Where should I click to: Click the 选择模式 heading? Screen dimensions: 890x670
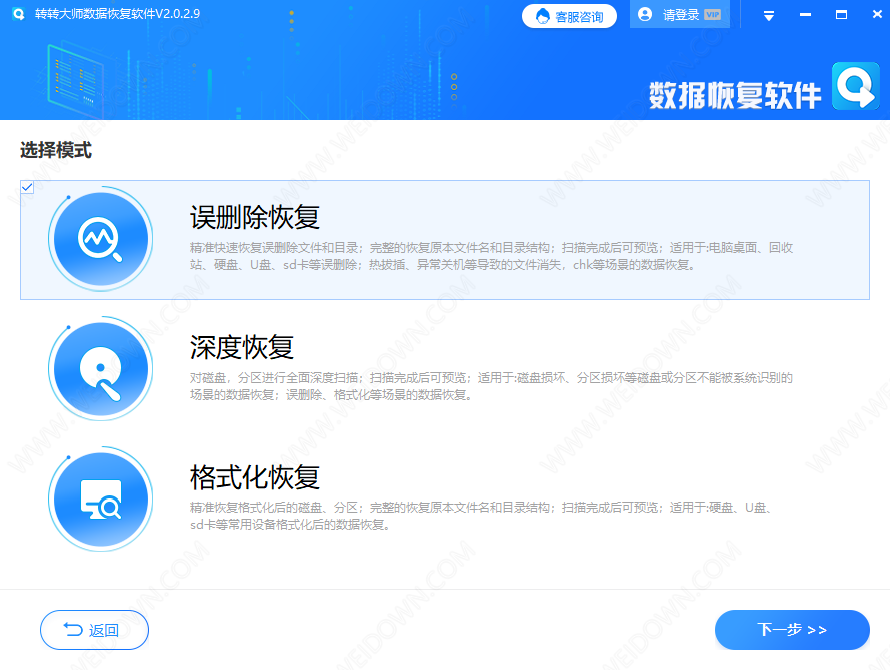(x=56, y=150)
